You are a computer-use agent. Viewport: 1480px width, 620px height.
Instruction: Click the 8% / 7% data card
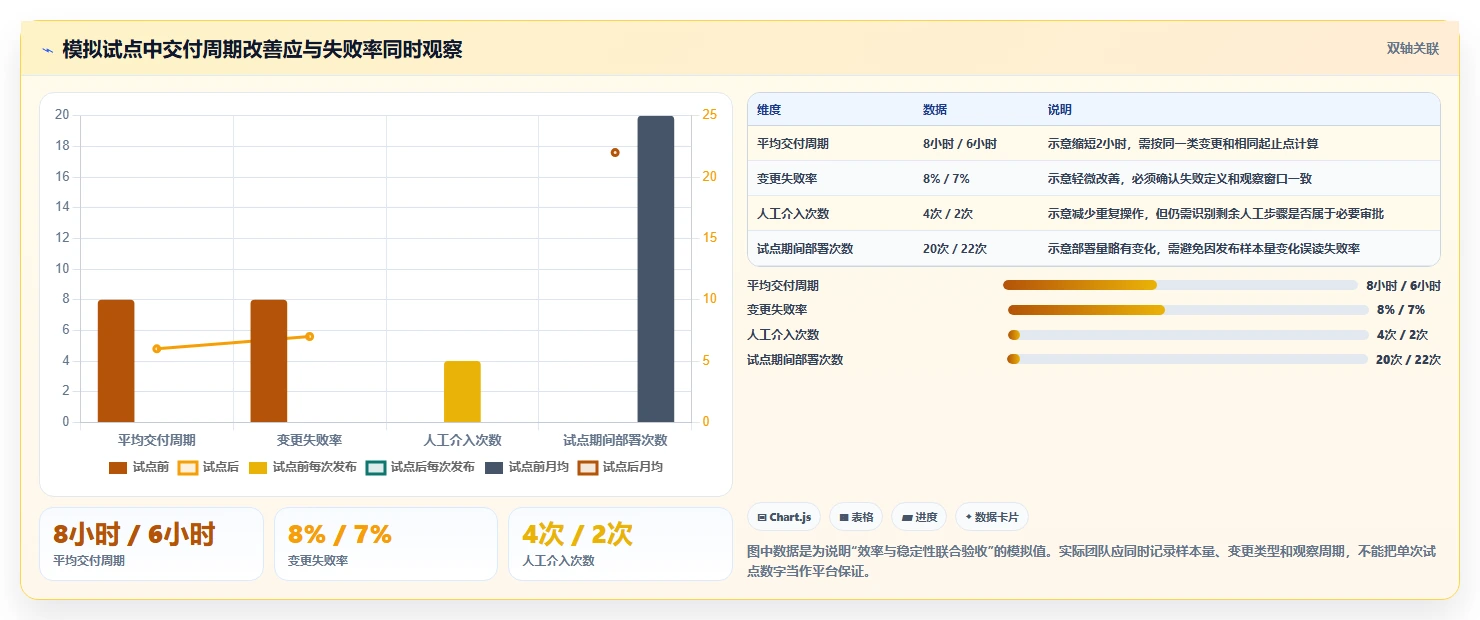pos(386,544)
